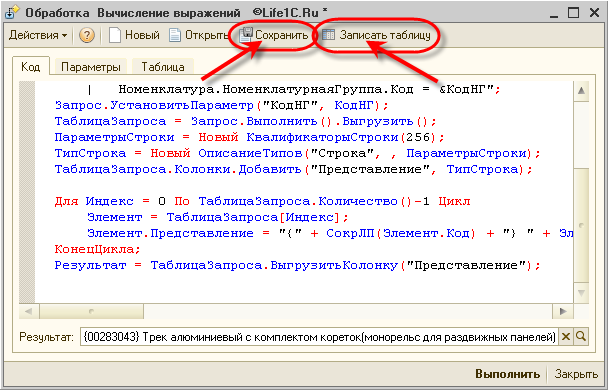
Task: Click the window system icon in title bar
Action: click(x=12, y=12)
